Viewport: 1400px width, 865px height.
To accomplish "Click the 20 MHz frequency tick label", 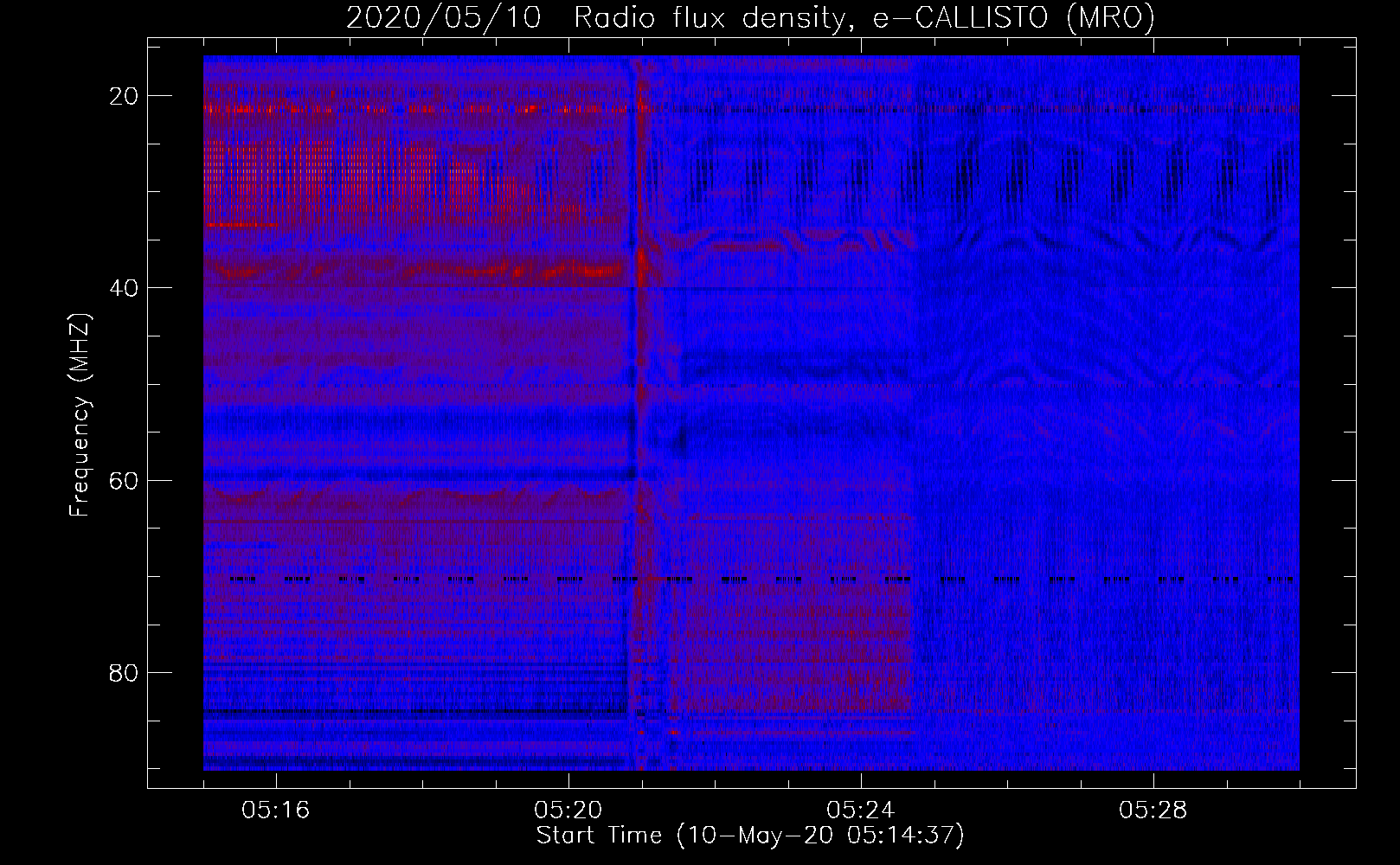I will 125,96.
